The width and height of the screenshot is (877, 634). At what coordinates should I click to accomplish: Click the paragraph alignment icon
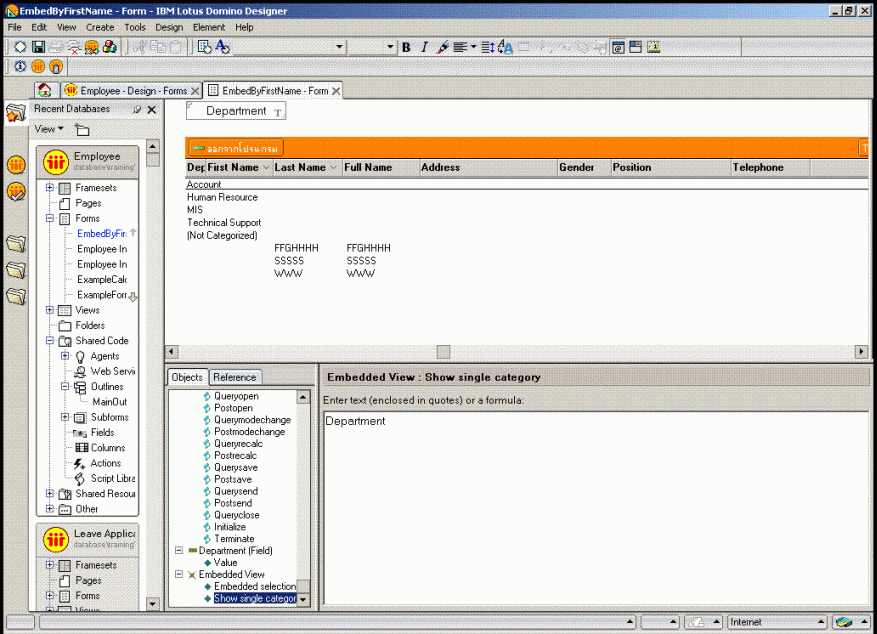(460, 48)
